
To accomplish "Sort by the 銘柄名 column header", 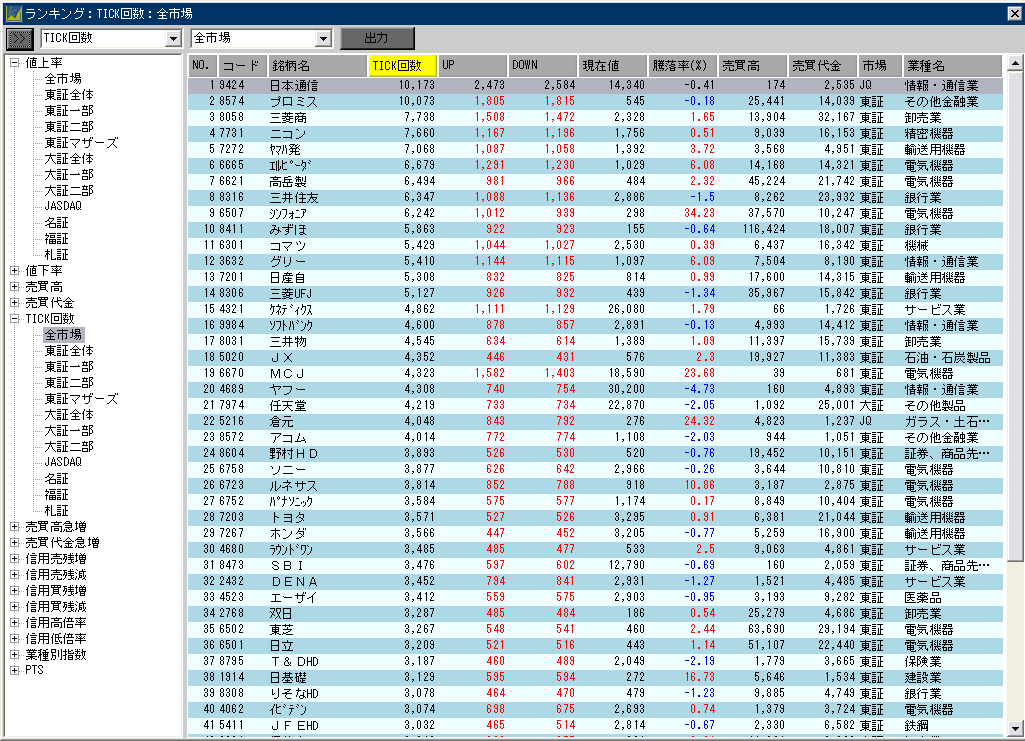I will point(317,66).
